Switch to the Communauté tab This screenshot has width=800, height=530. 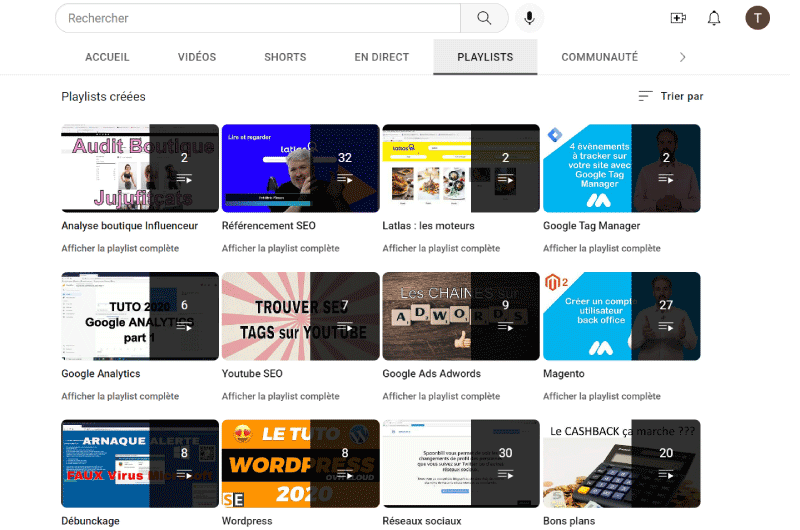599,57
